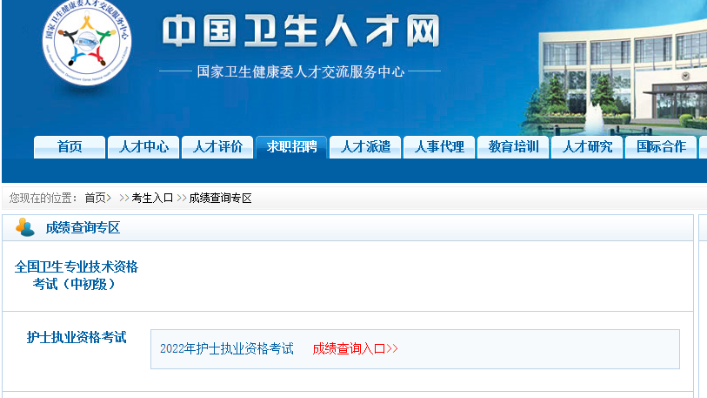Switch to the 人才研究 tab

tap(587, 147)
